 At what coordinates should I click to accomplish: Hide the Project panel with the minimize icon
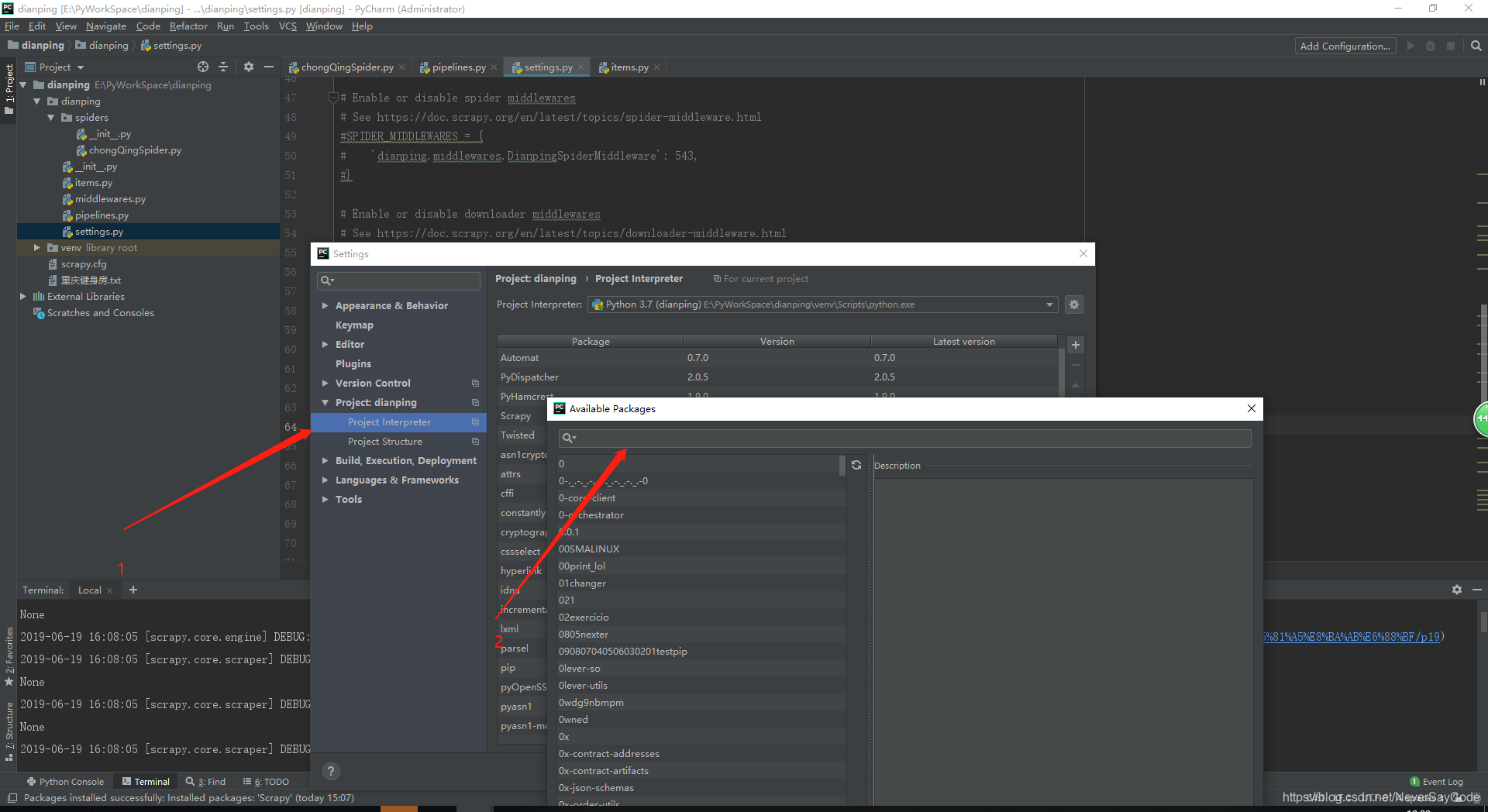269,67
